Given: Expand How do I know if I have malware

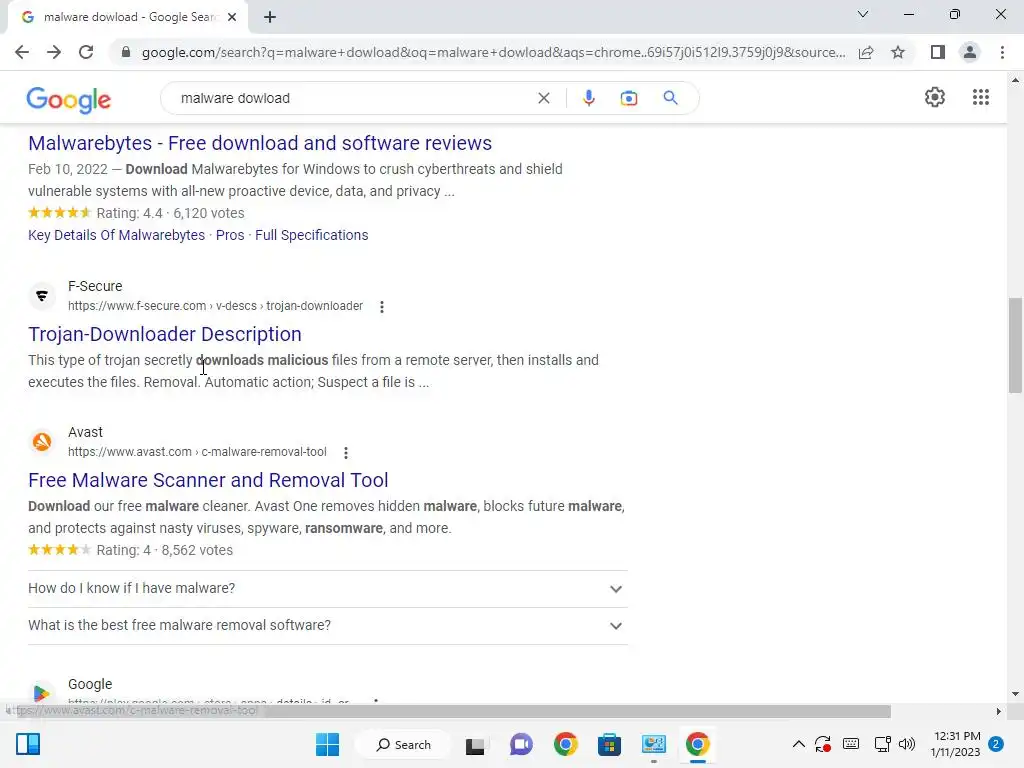Looking at the screenshot, I should coord(328,588).
